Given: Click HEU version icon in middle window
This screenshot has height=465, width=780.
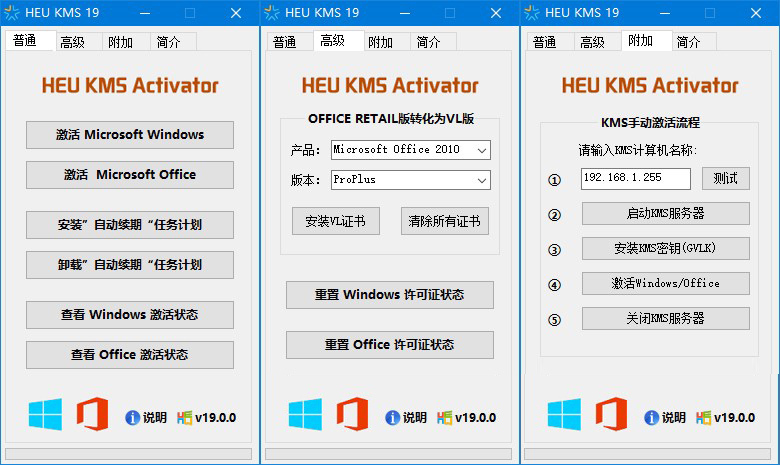Looking at the screenshot, I should 445,418.
